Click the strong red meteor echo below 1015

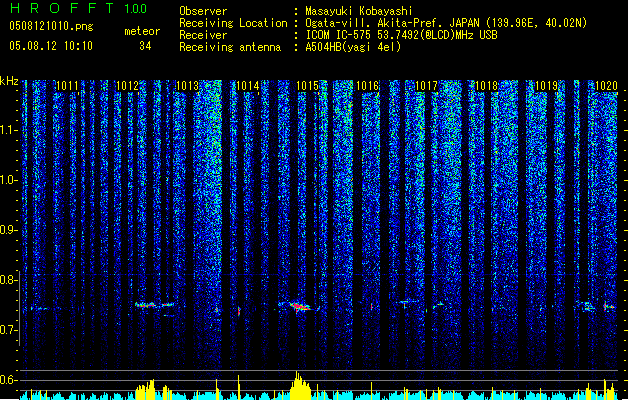(x=299, y=307)
